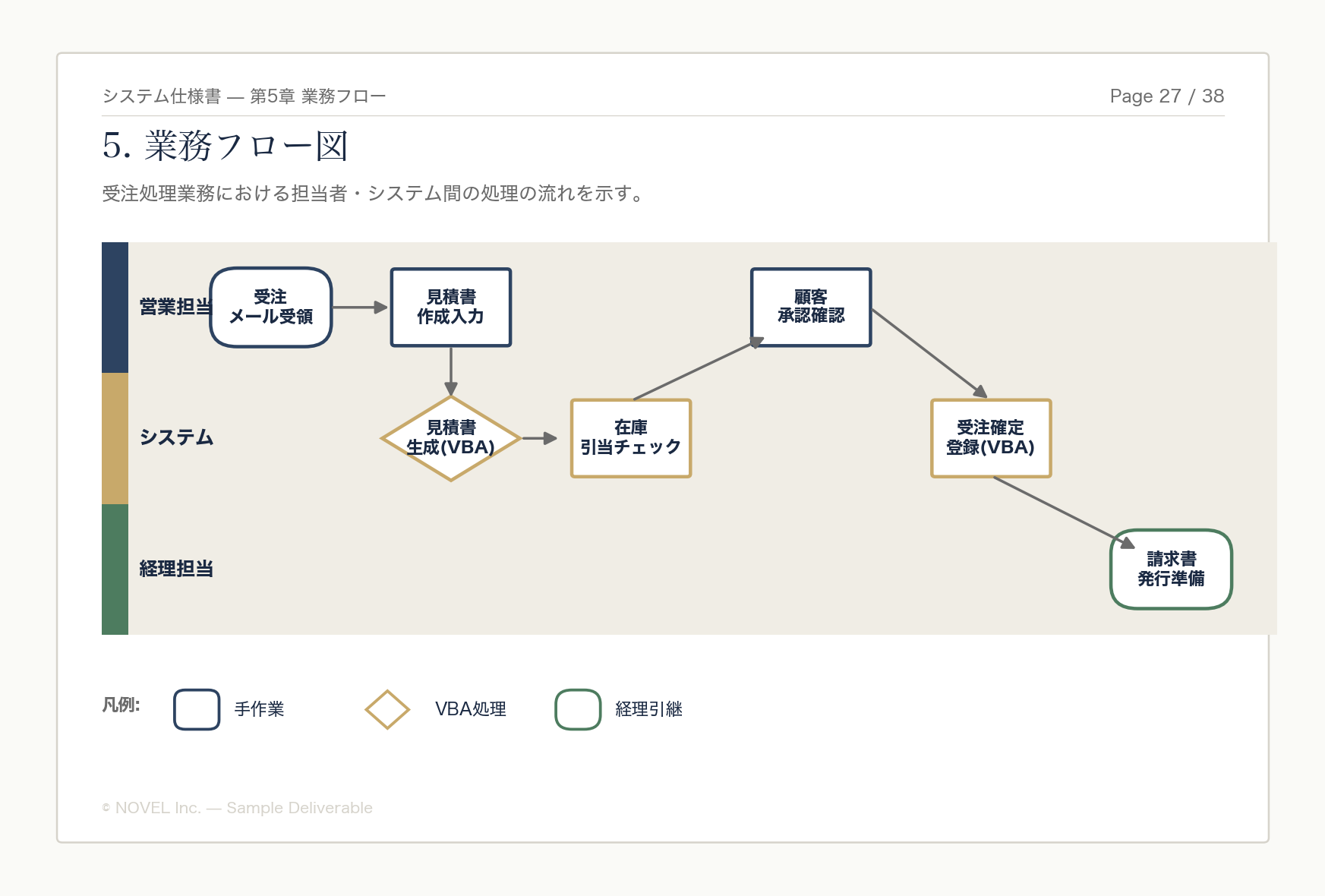This screenshot has width=1325, height=896.
Task: Click the システム swimlane label
Action: [176, 437]
